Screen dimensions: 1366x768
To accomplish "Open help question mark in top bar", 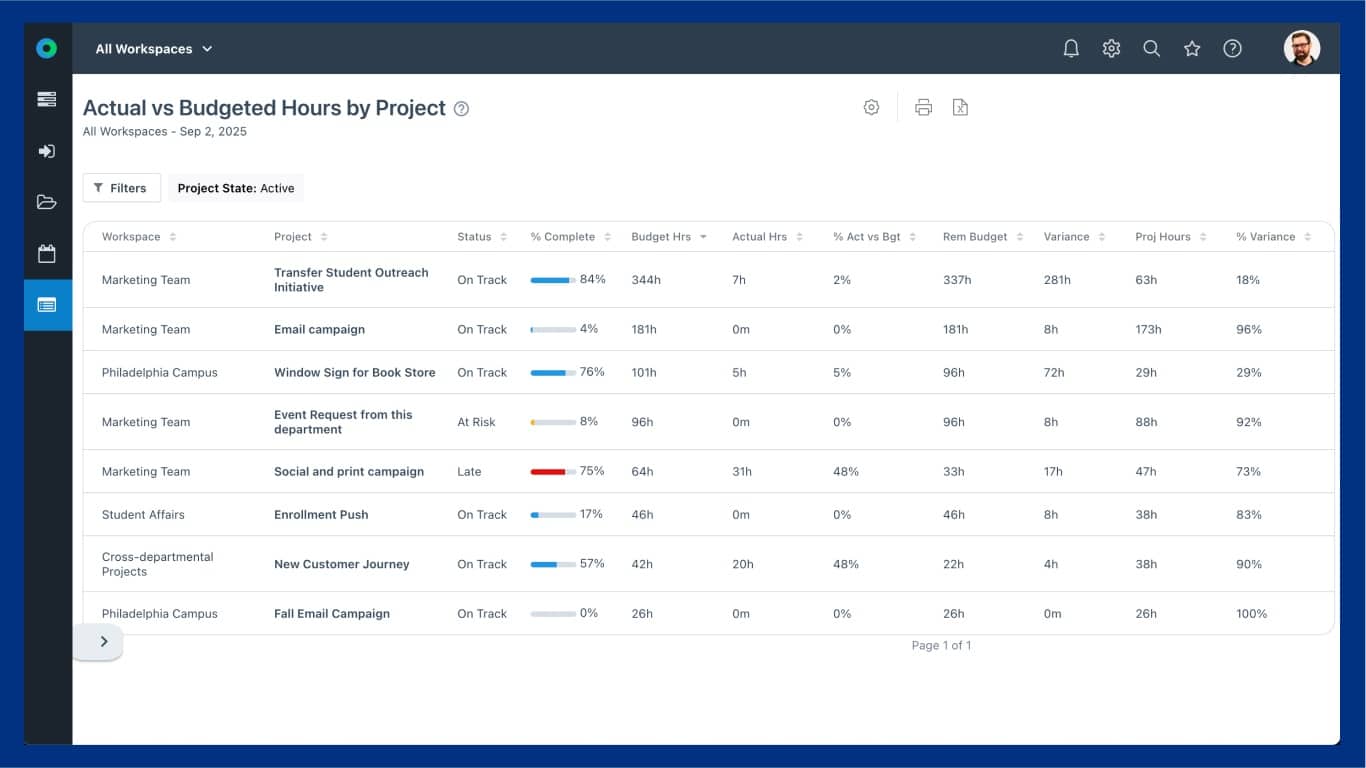I will coord(1233,48).
